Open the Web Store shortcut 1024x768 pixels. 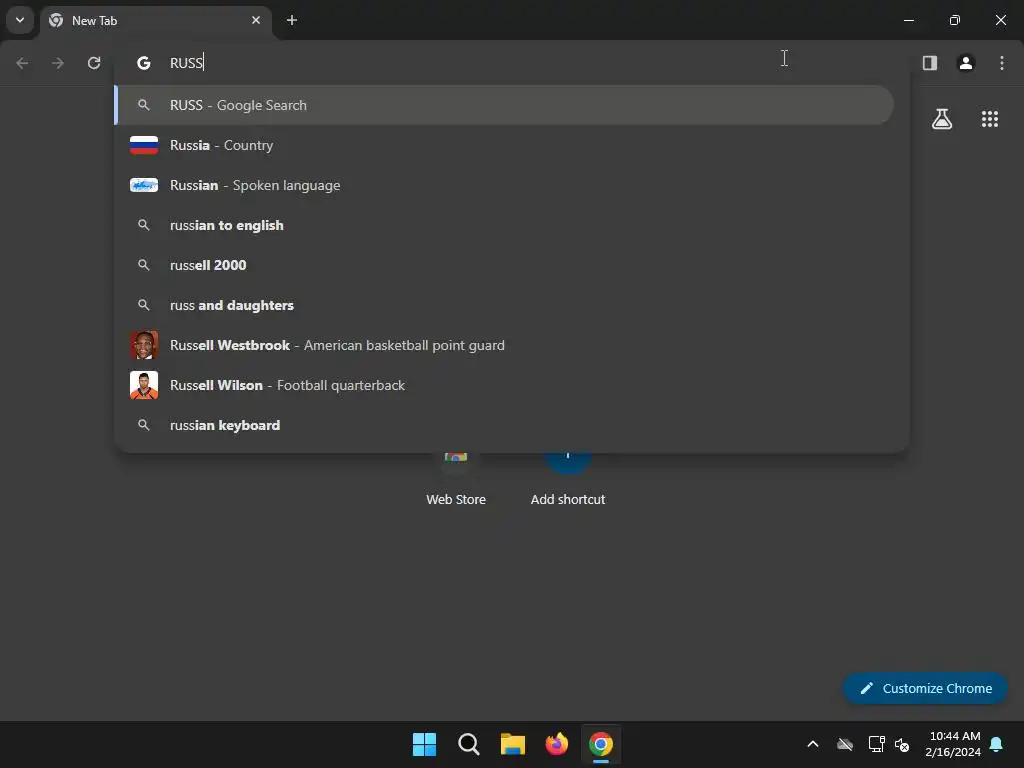[456, 480]
